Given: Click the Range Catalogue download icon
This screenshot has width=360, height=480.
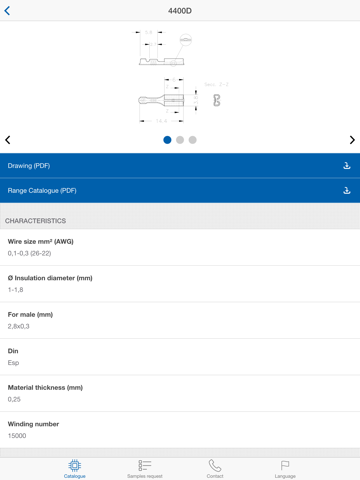Looking at the screenshot, I should coord(347,191).
